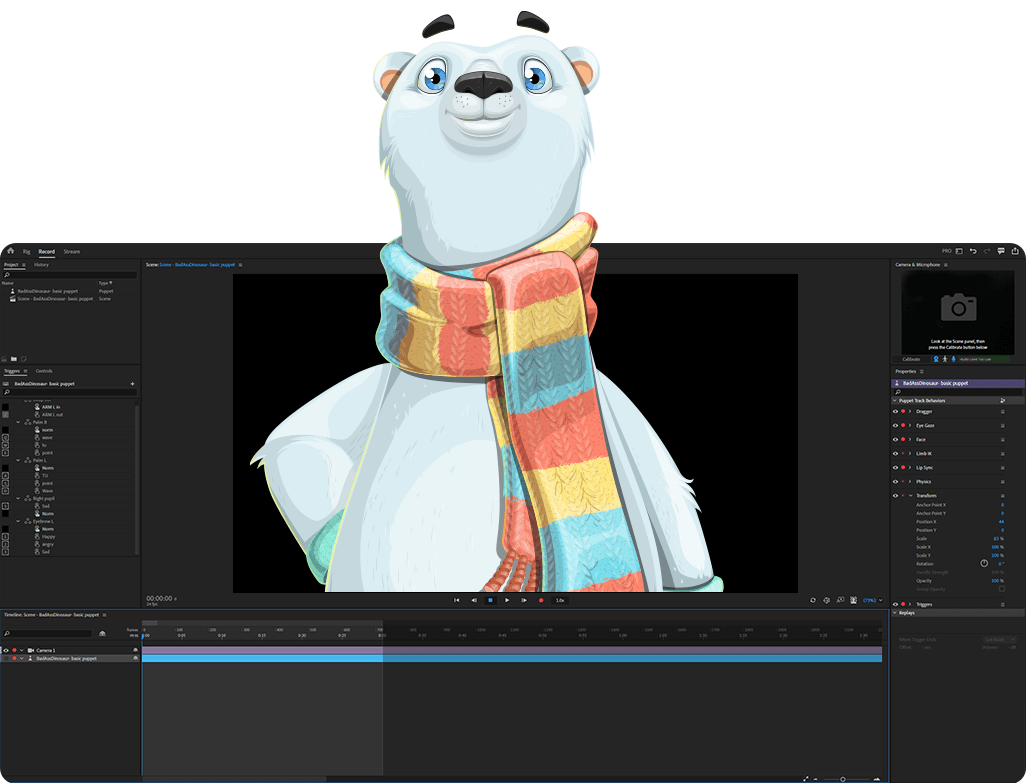Screen dimensions: 1026x783
Task: Click the new folder icon in Project panel
Action: pyautogui.click(x=14, y=358)
